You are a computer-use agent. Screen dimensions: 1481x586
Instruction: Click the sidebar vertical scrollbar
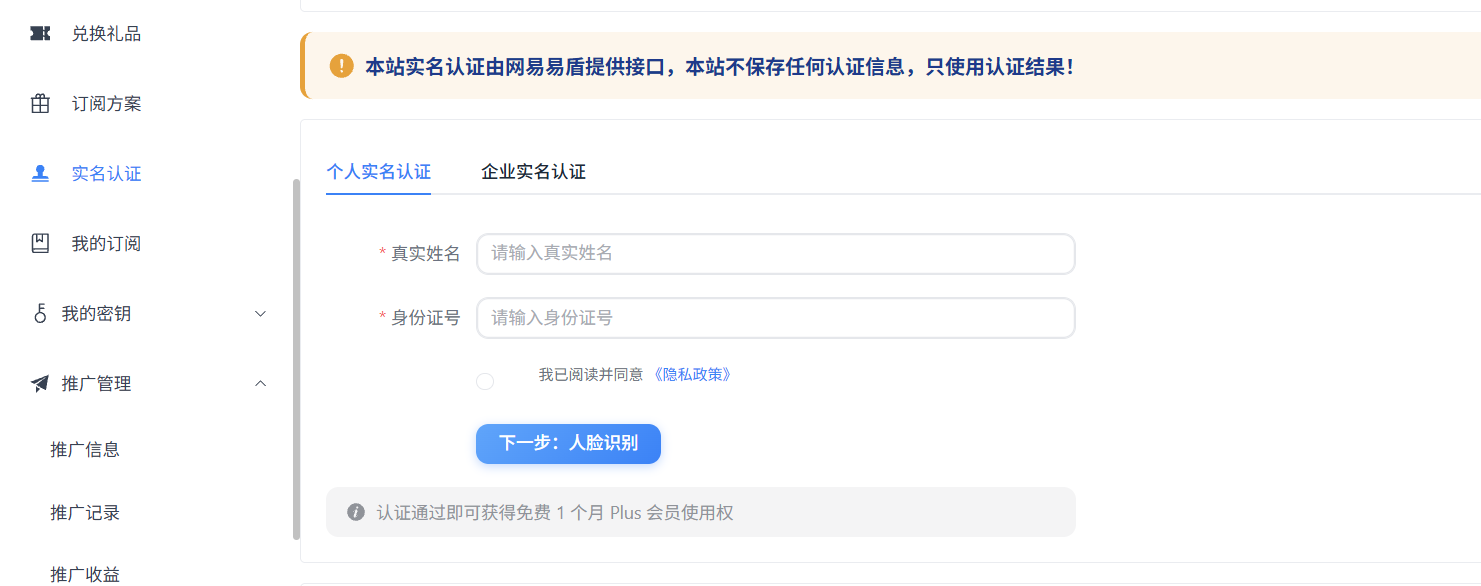[296, 360]
